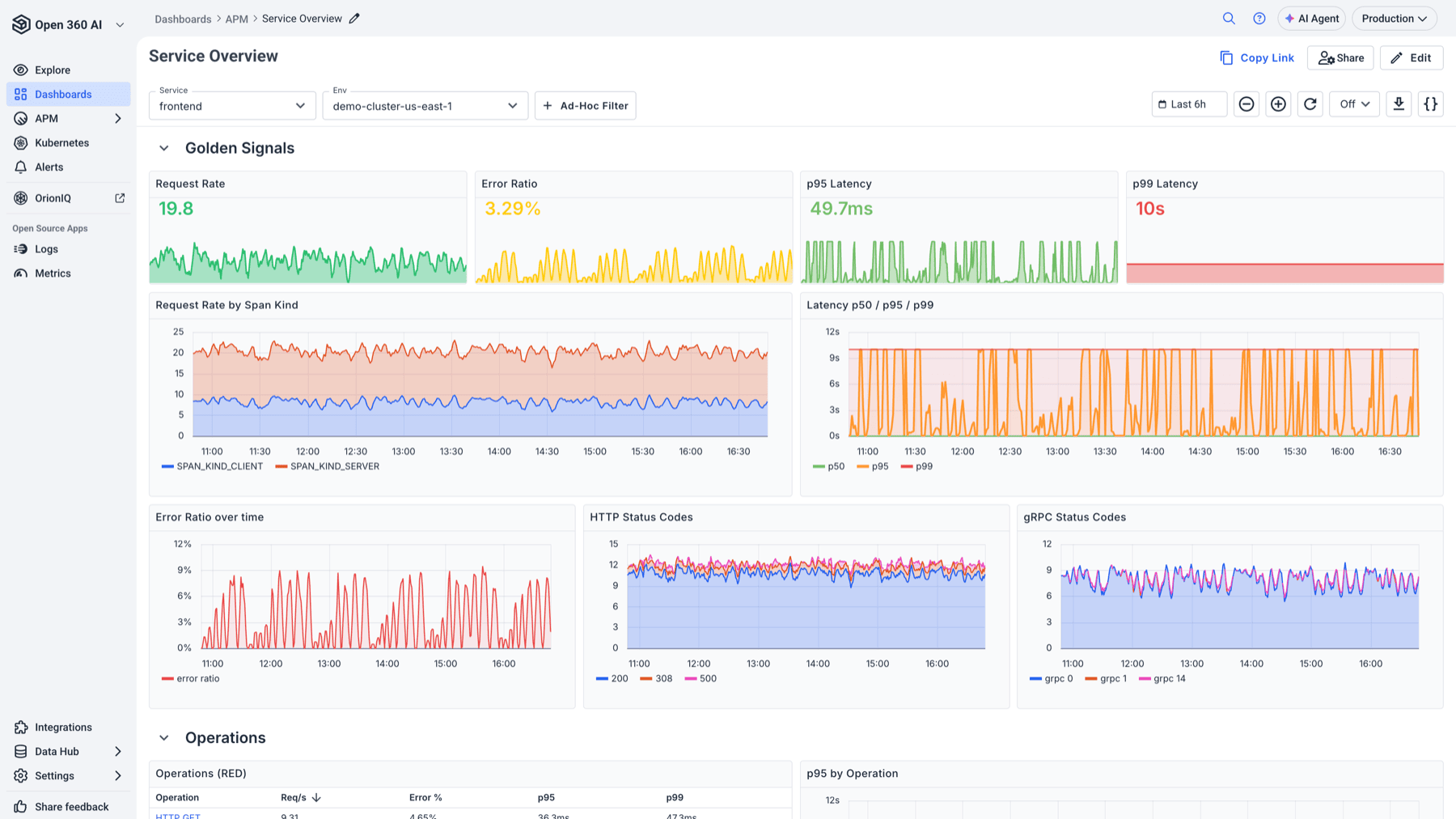This screenshot has height=819, width=1456.
Task: Expand the Data Hub submenu arrow
Action: (118, 752)
